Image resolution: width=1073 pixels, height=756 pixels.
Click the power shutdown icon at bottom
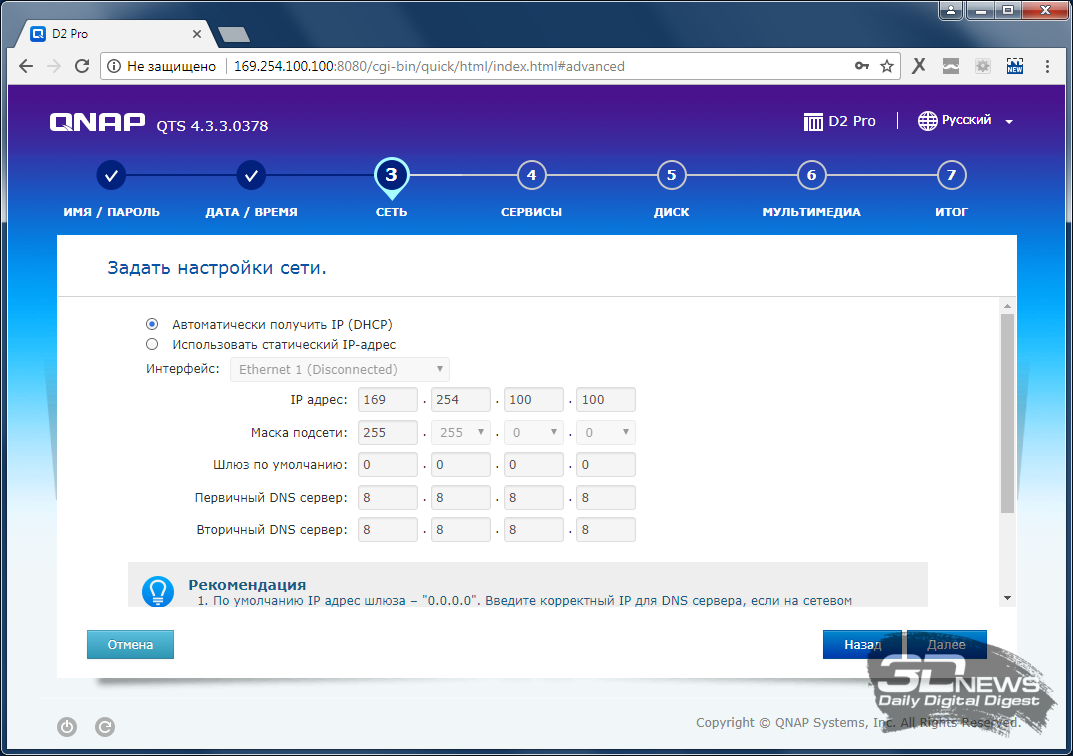coord(67,727)
